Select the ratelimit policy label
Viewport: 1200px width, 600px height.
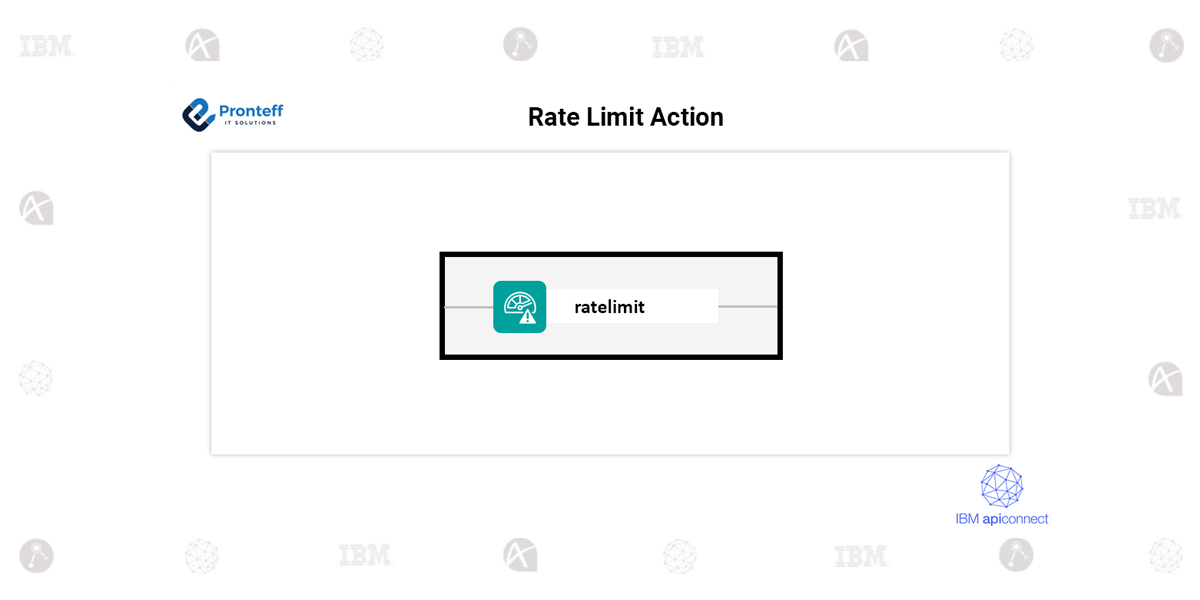point(609,307)
